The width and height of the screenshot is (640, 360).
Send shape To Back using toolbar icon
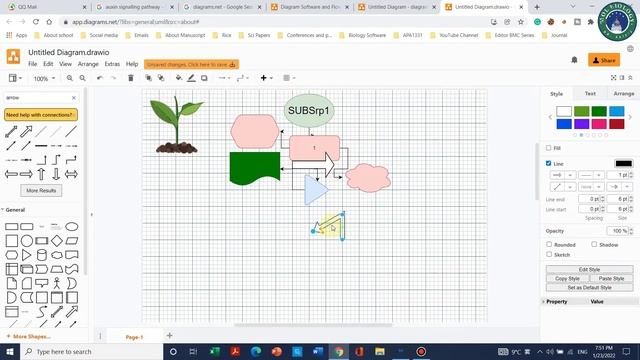[161, 78]
